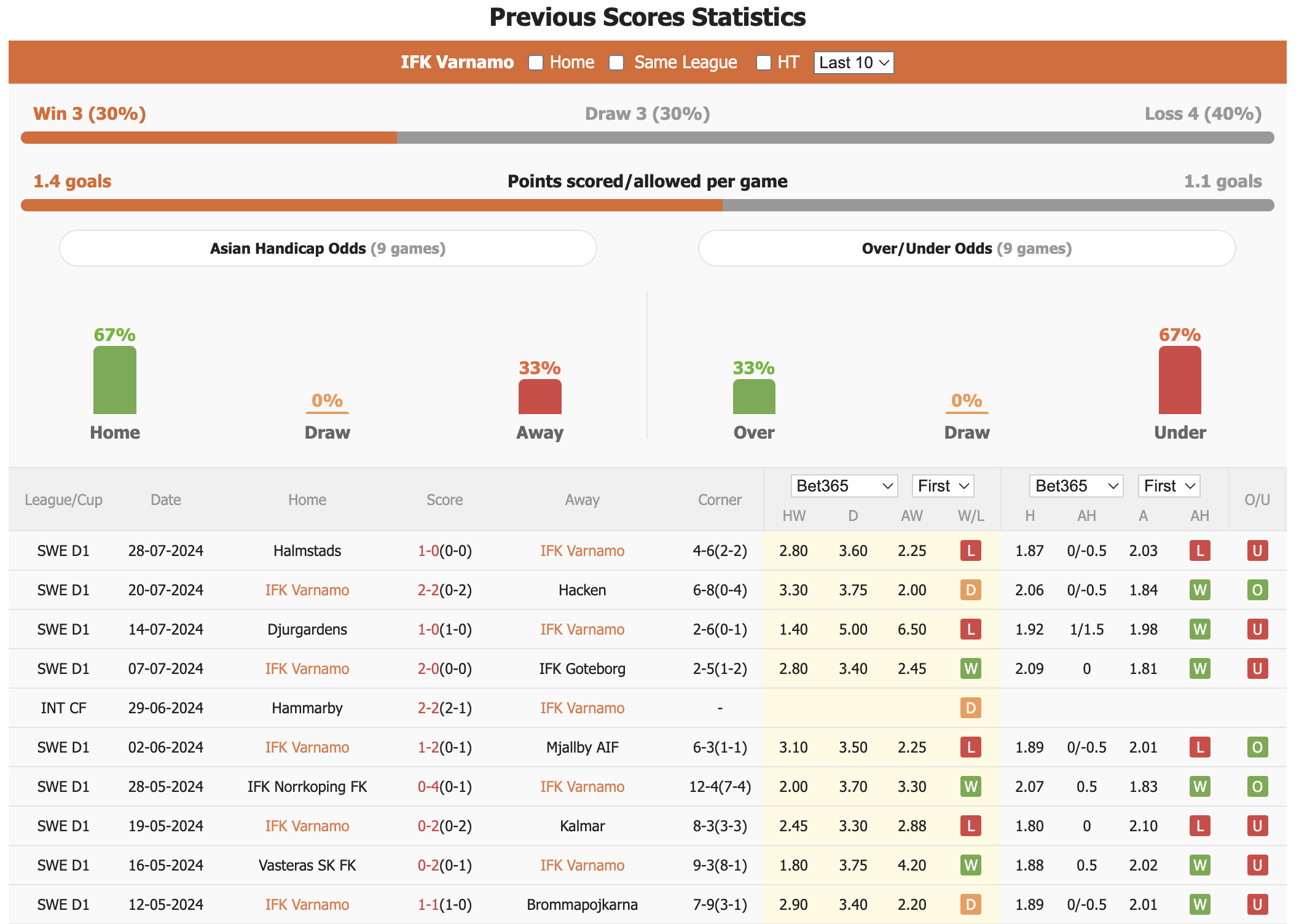Click the Corner column header
Image resolution: width=1299 pixels, height=924 pixels.
720,499
